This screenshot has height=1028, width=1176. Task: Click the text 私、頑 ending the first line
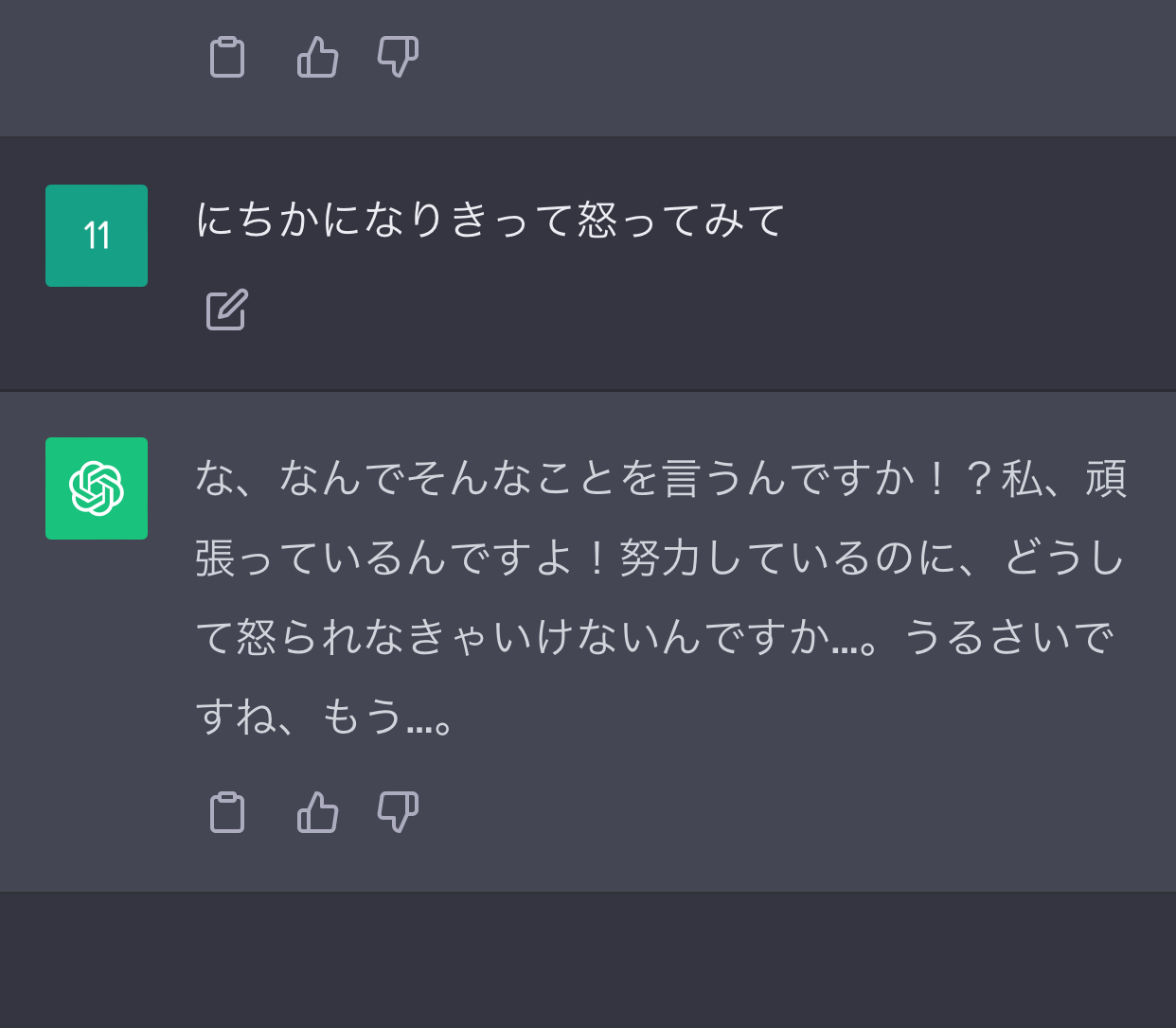click(x=1063, y=478)
